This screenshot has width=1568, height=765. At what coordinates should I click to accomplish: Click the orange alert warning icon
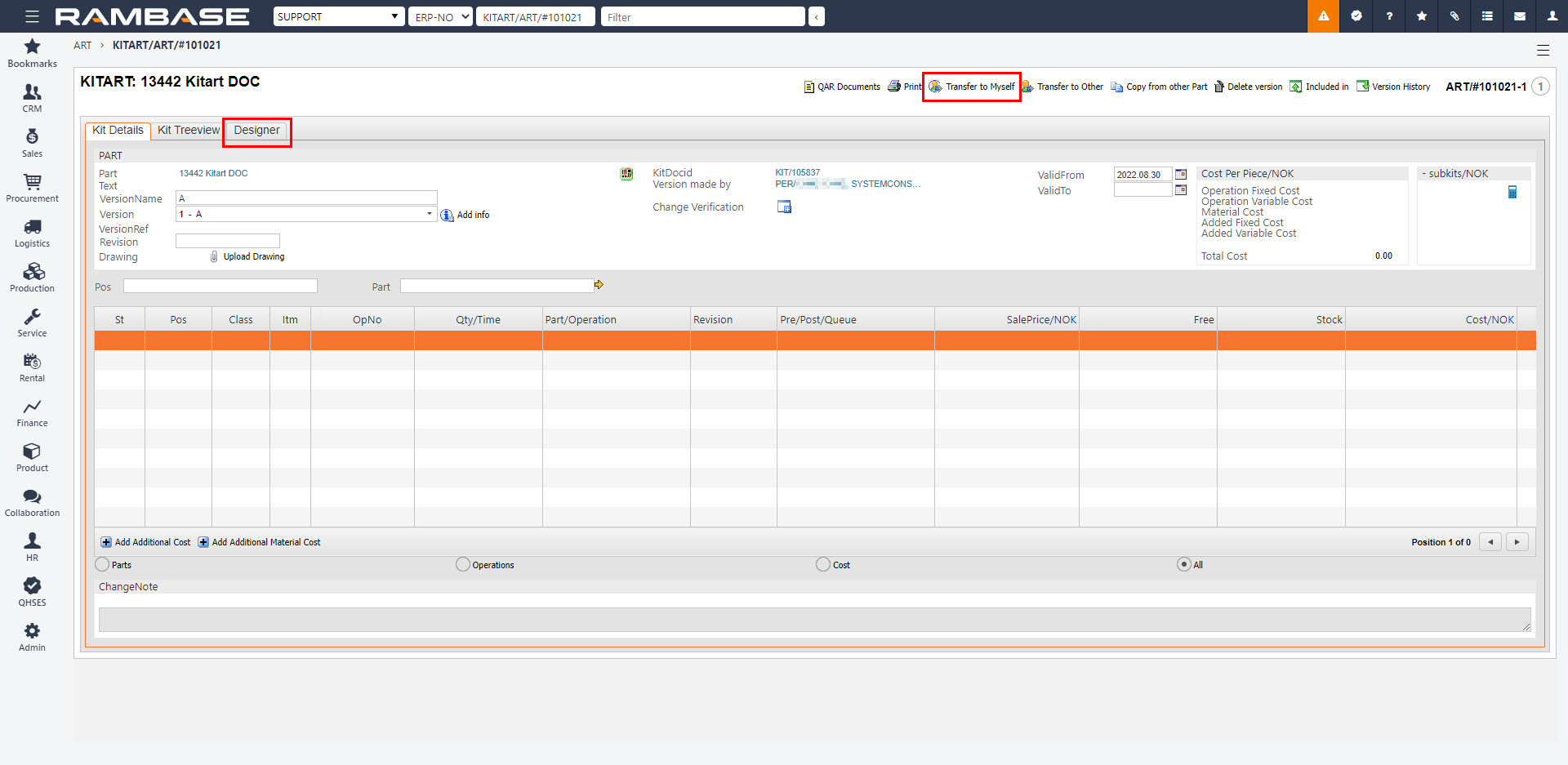click(x=1323, y=16)
